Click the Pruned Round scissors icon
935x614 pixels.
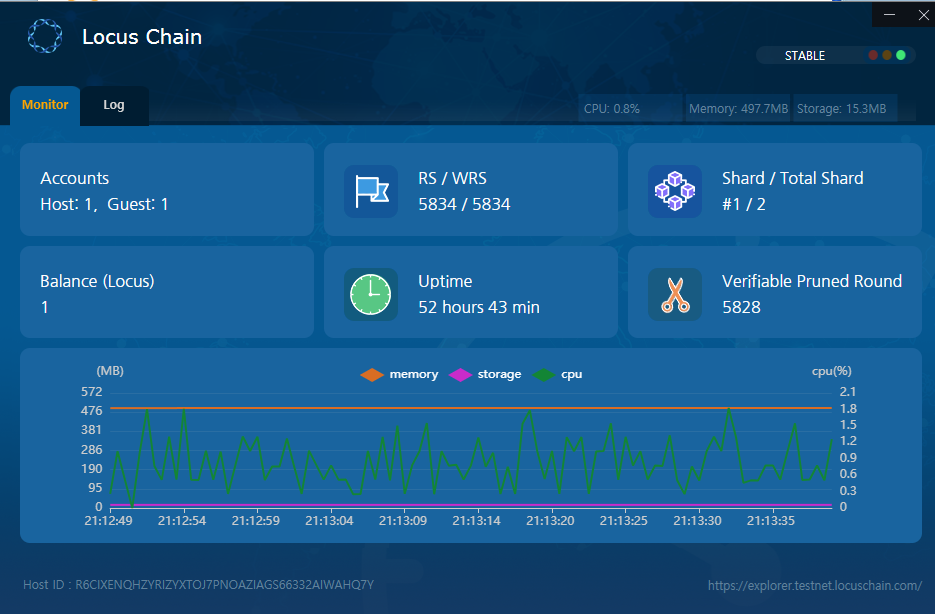[x=675, y=294]
